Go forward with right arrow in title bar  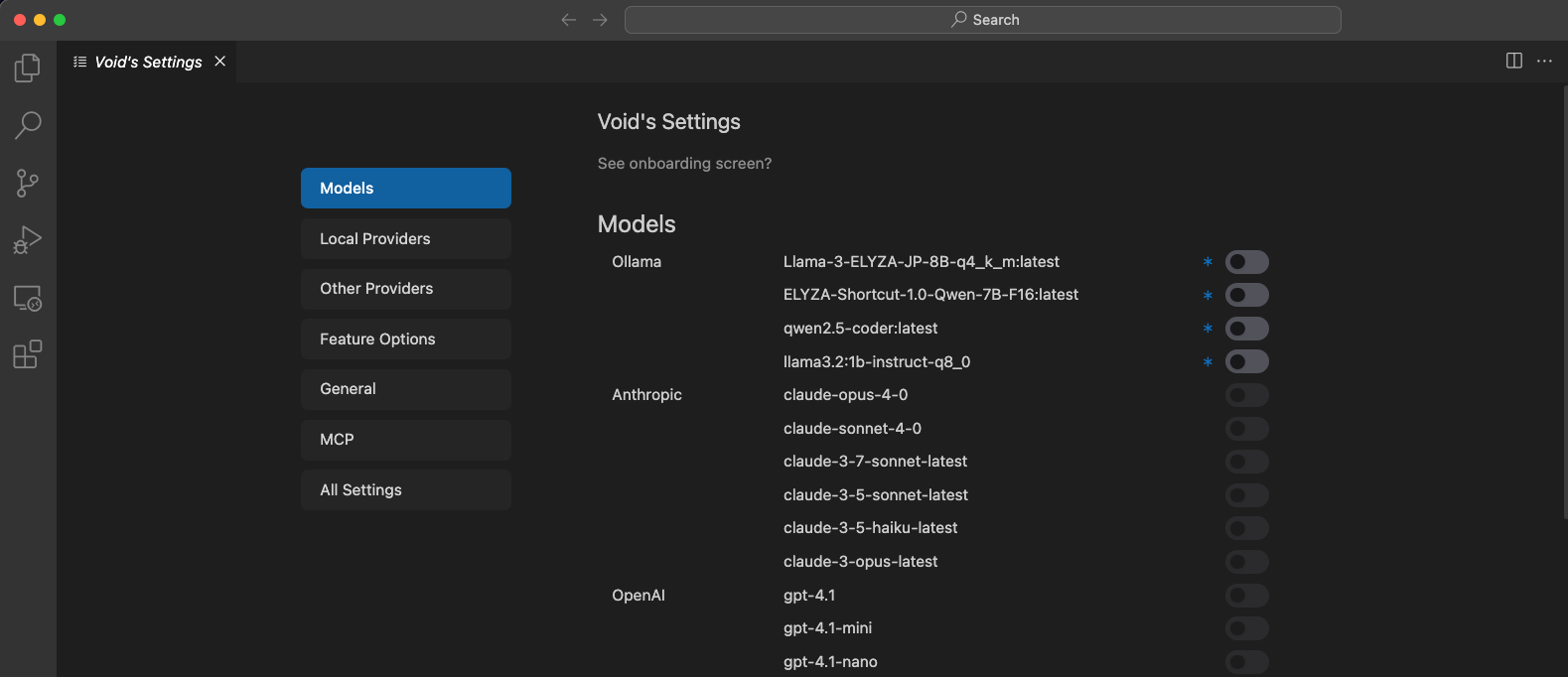point(600,20)
